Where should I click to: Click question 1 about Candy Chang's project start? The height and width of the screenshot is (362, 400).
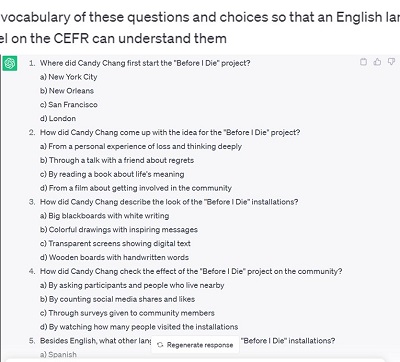click(145, 63)
